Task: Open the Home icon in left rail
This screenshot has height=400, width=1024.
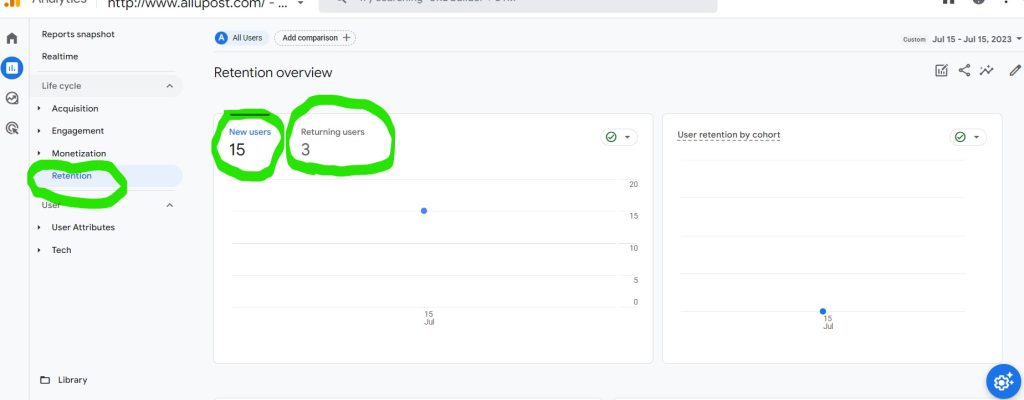Action: pos(12,39)
